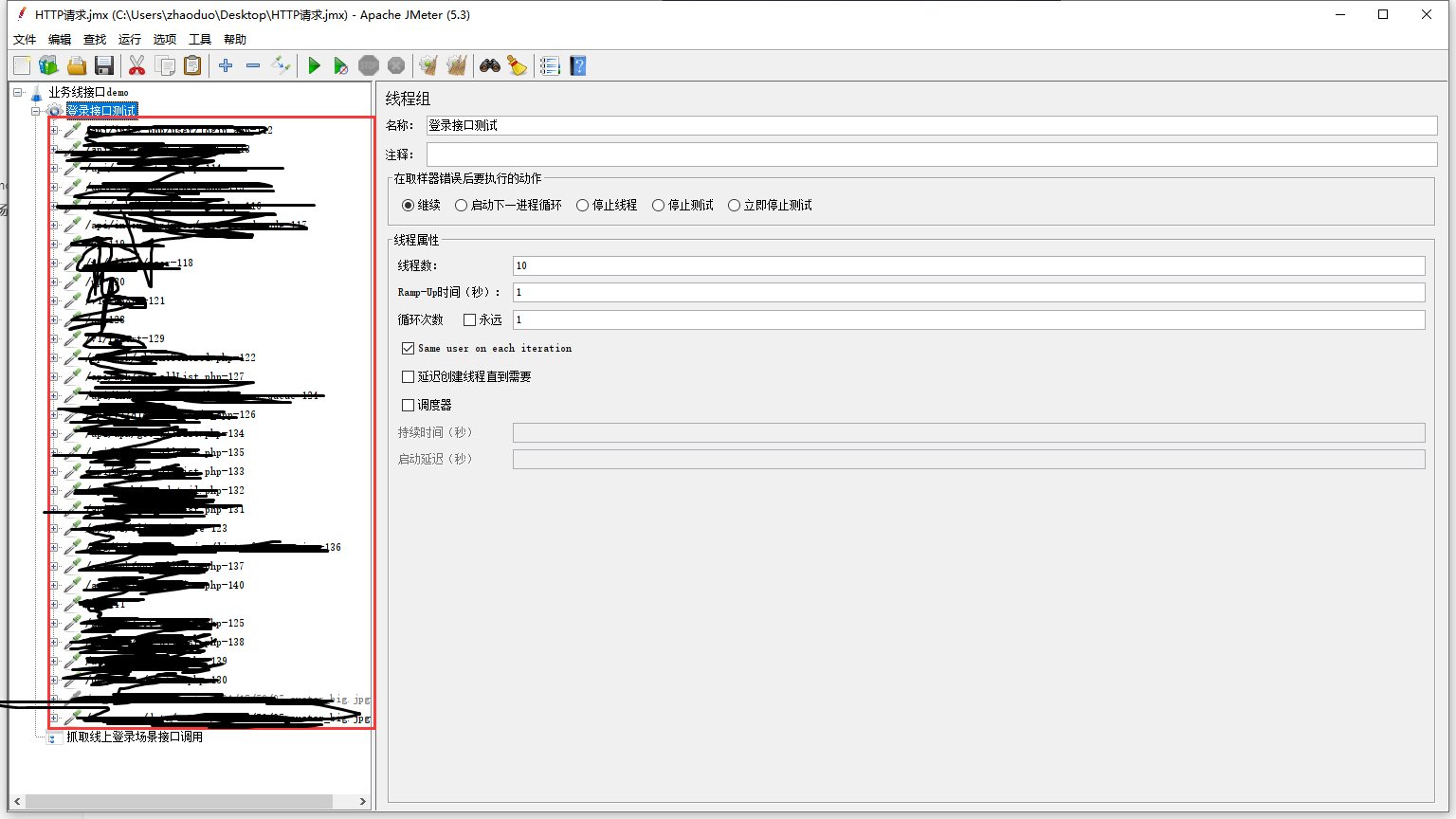Select the 立即停止测试 radio option
Viewport: 1456px width, 819px height.
(x=734, y=206)
